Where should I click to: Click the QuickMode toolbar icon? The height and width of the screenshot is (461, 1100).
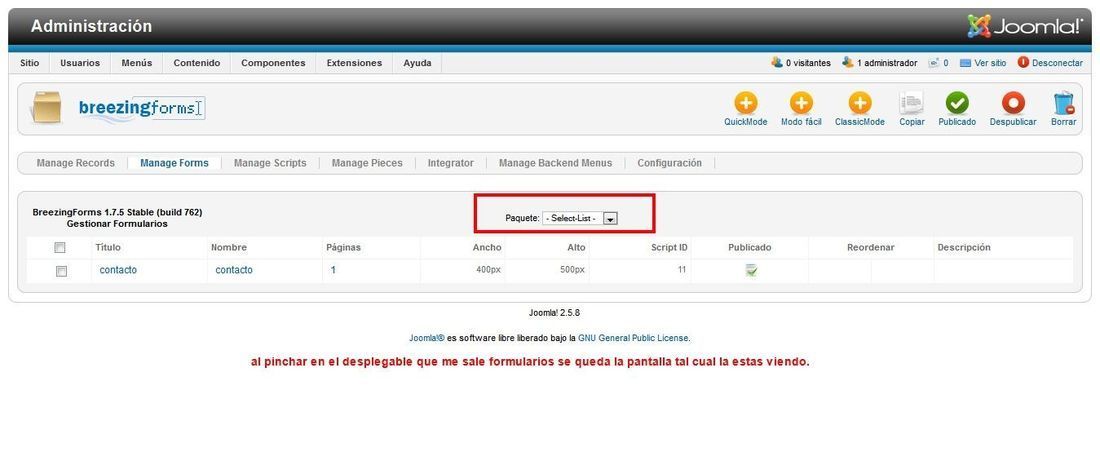pos(746,103)
